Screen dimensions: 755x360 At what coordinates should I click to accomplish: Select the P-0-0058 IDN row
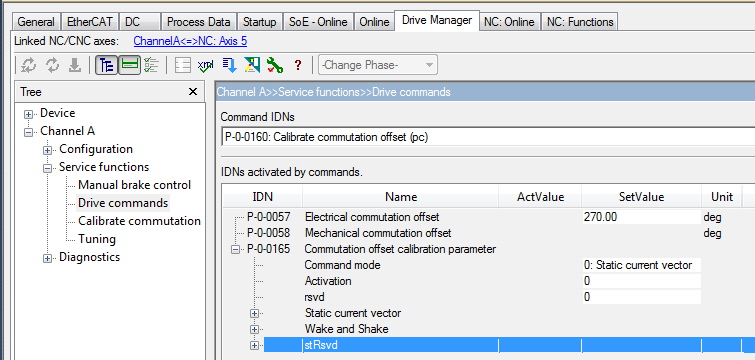pos(269,233)
